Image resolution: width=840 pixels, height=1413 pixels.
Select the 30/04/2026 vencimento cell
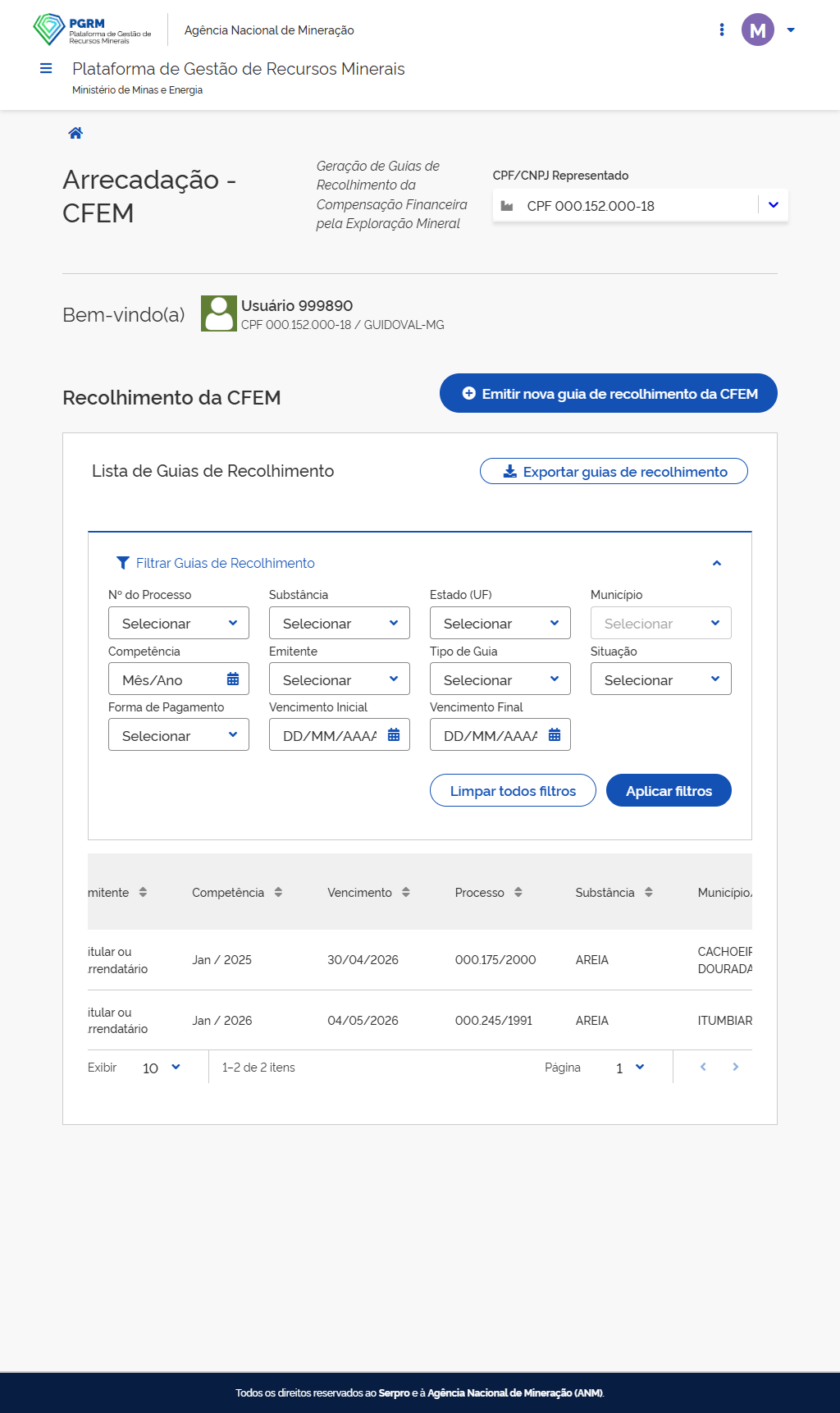(363, 960)
